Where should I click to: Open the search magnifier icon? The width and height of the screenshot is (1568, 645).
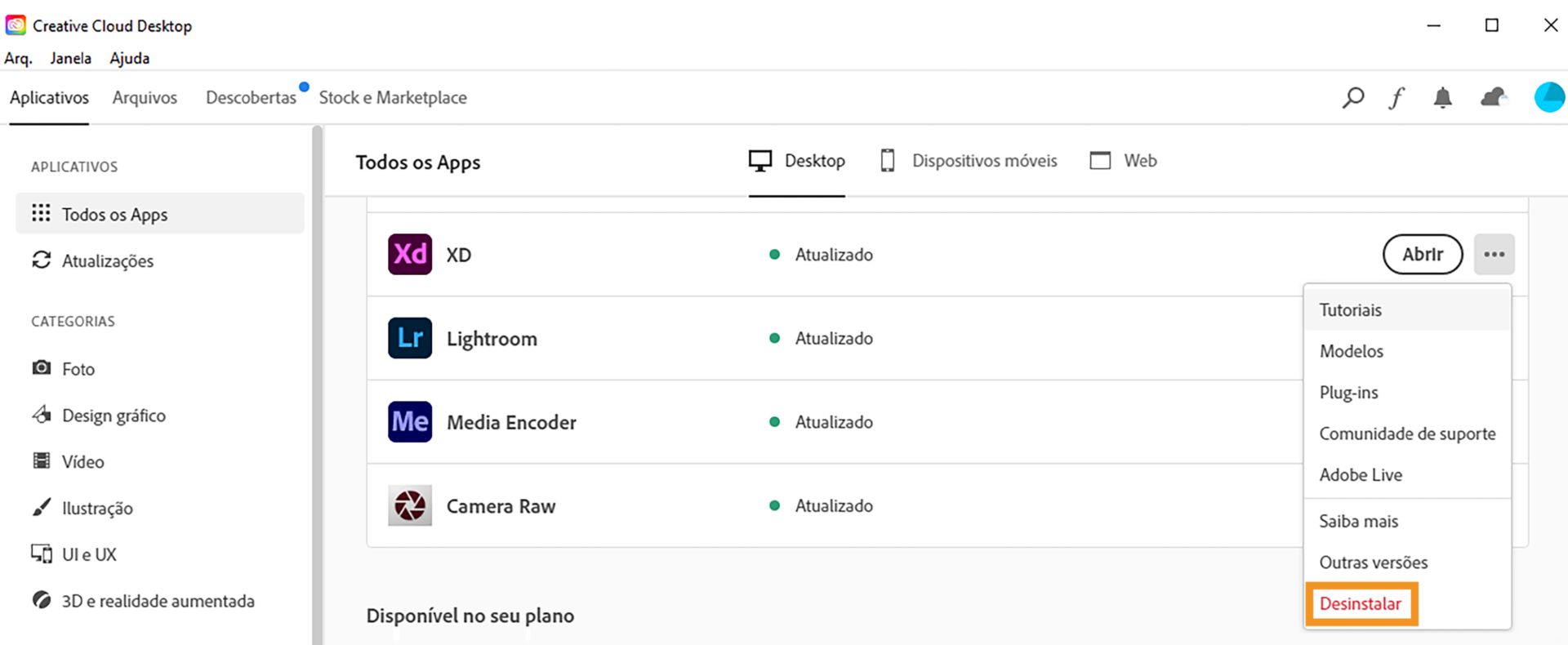tap(1353, 98)
